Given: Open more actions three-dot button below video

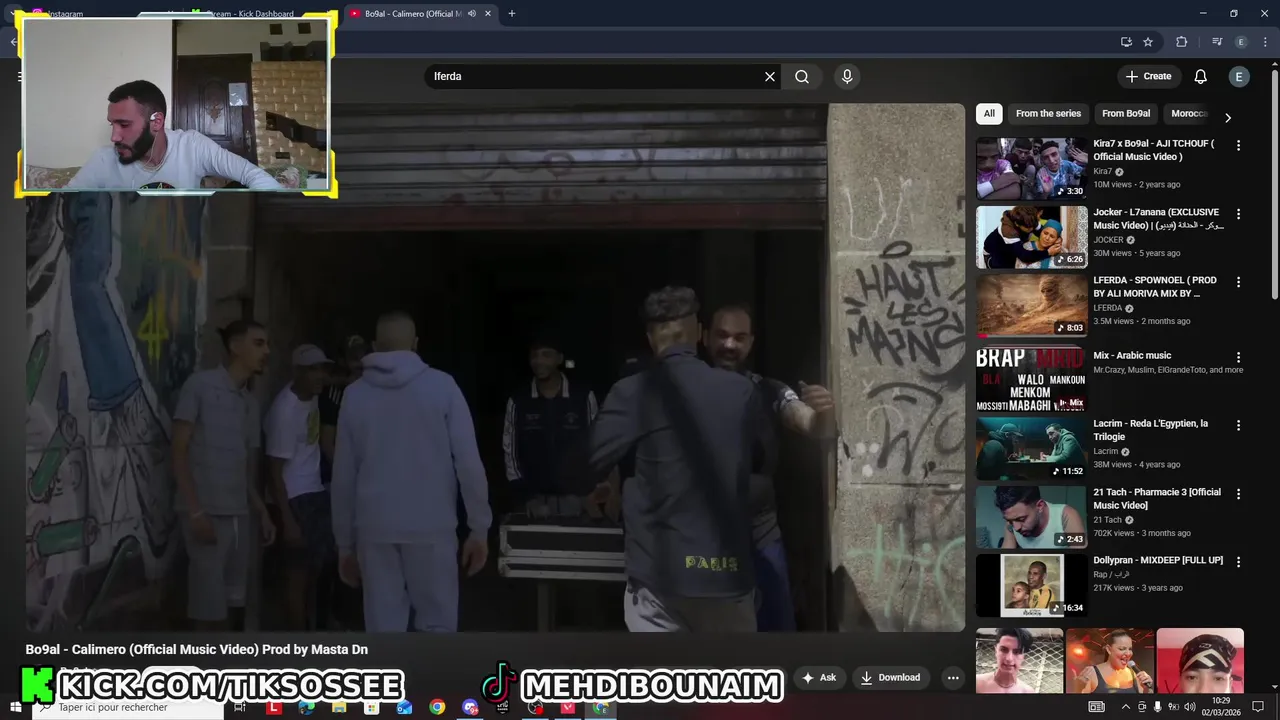Looking at the screenshot, I should pyautogui.click(x=953, y=678).
